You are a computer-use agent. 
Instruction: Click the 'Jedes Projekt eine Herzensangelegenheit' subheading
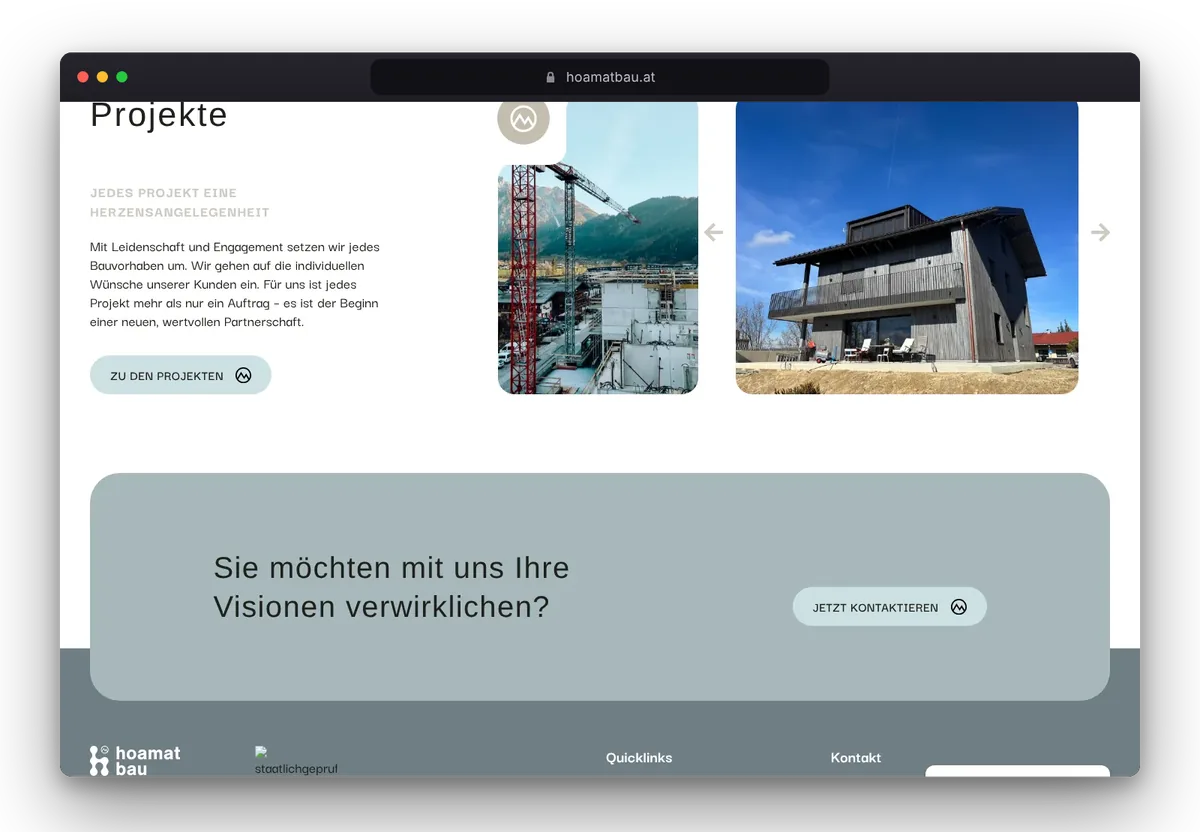(x=180, y=202)
